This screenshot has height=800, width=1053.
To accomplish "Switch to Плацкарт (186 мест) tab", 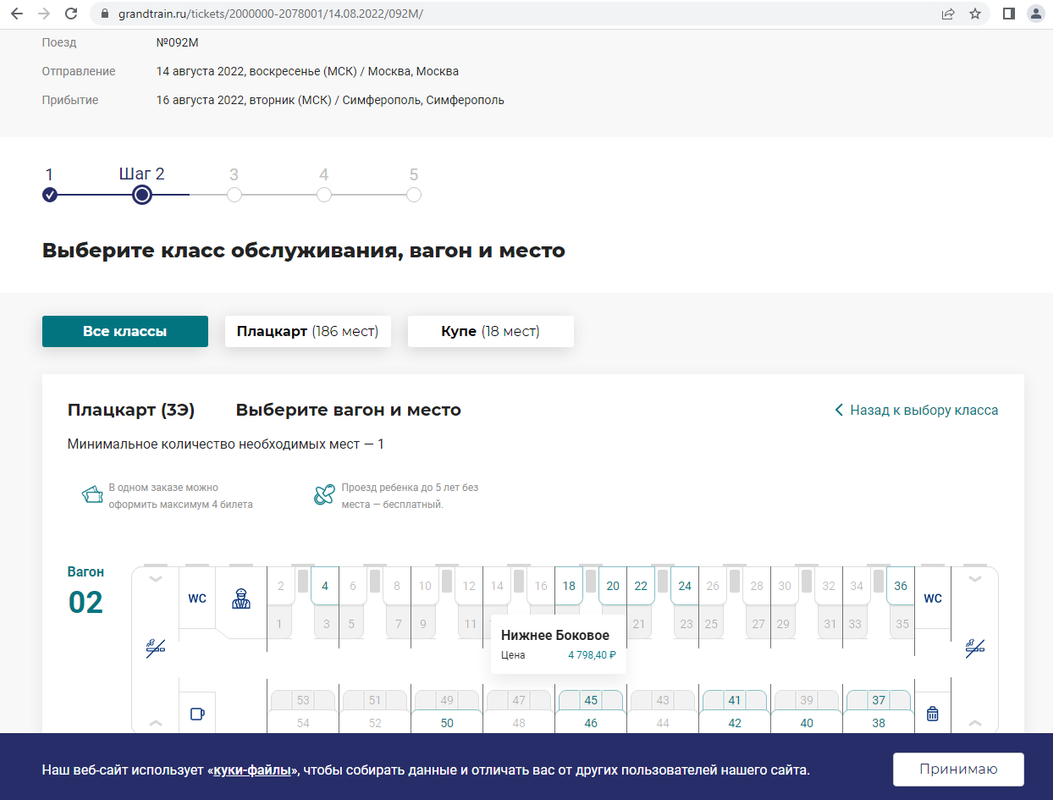I will tap(308, 331).
